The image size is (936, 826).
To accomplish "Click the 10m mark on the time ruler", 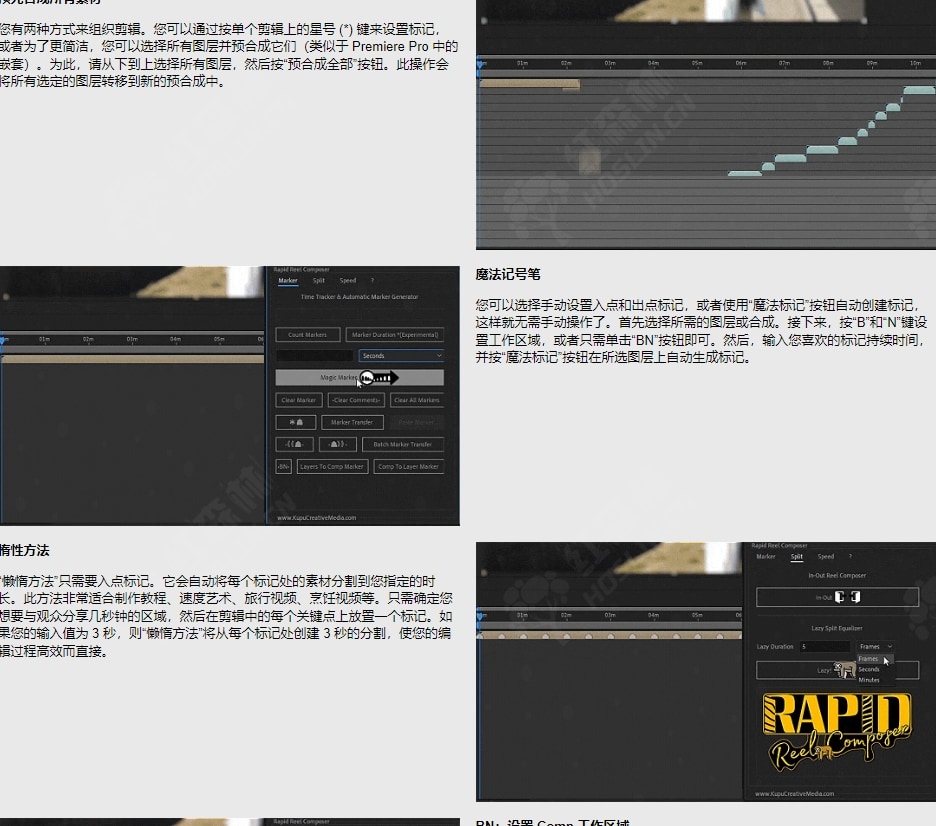I will 915,63.
